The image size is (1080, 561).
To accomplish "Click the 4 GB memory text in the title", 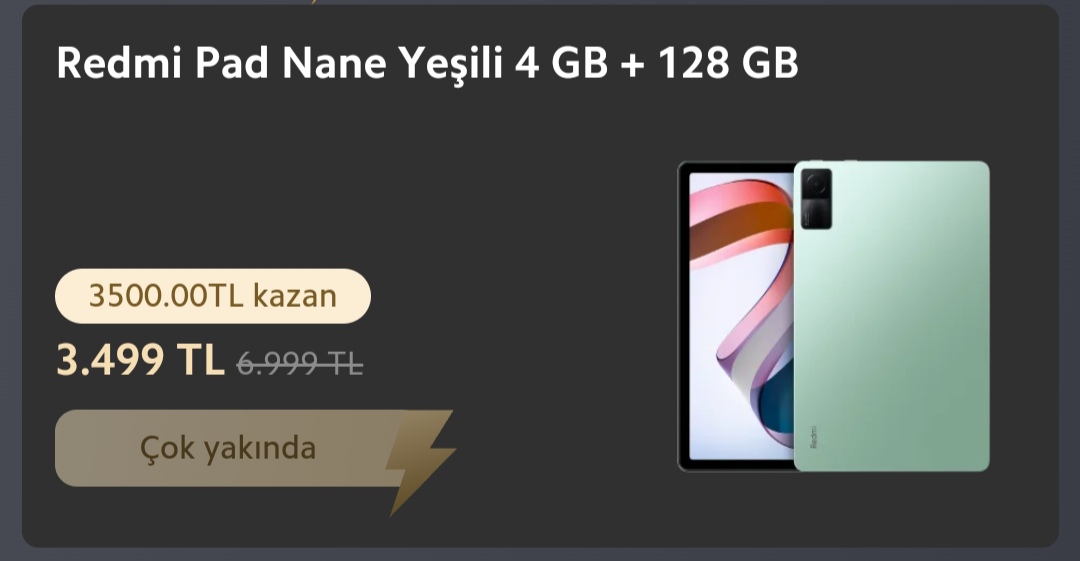I will pos(564,63).
